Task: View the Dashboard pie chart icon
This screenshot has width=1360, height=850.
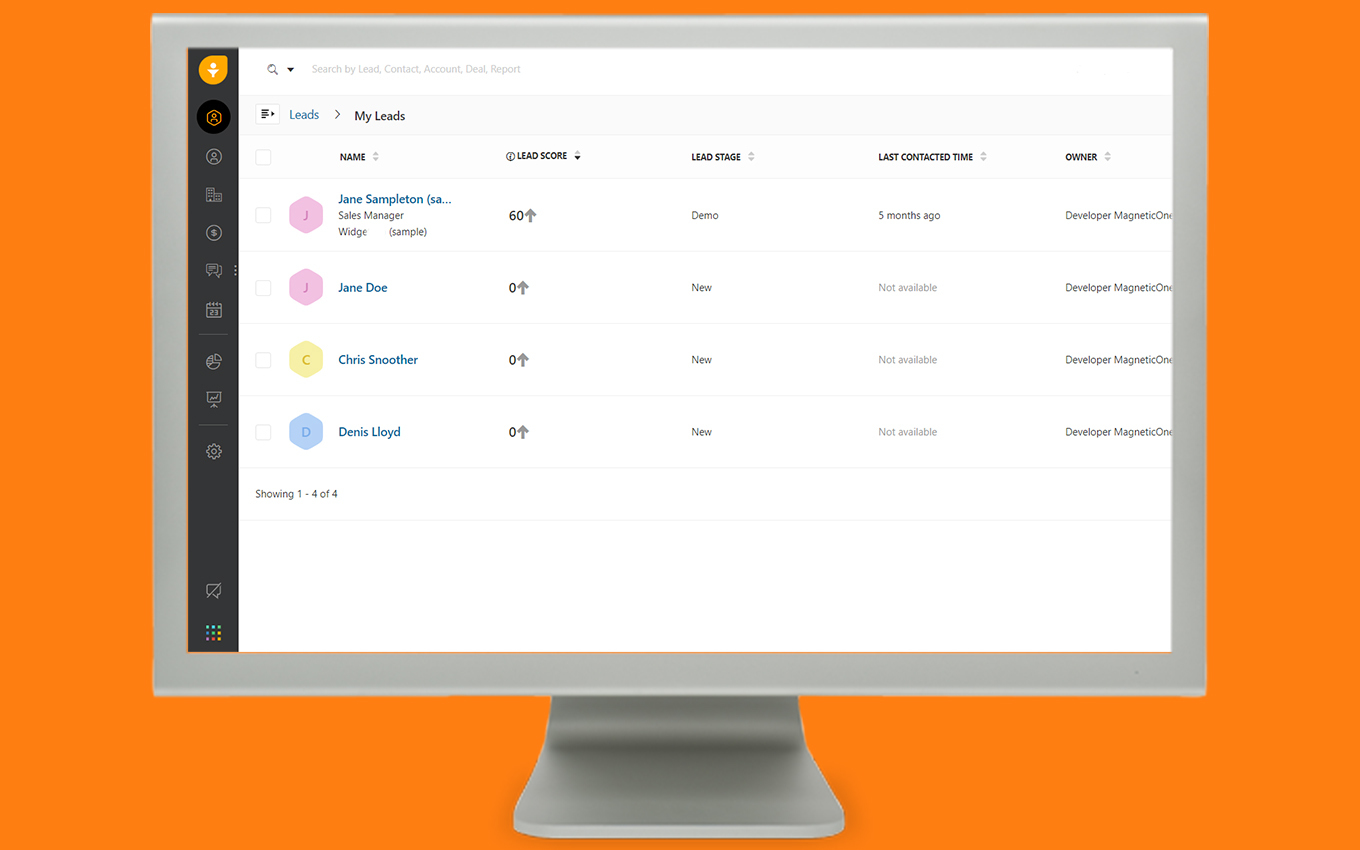Action: click(x=213, y=361)
